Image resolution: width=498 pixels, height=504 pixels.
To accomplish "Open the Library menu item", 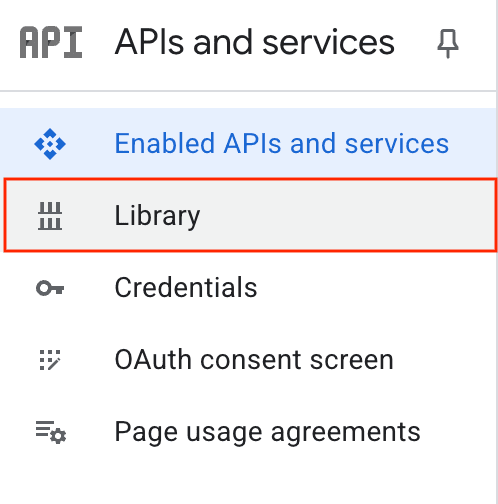I will (x=157, y=216).
